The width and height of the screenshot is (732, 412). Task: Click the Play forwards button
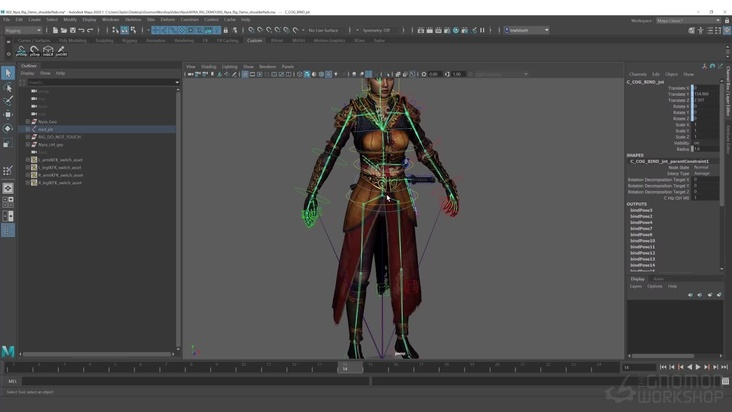click(x=698, y=368)
